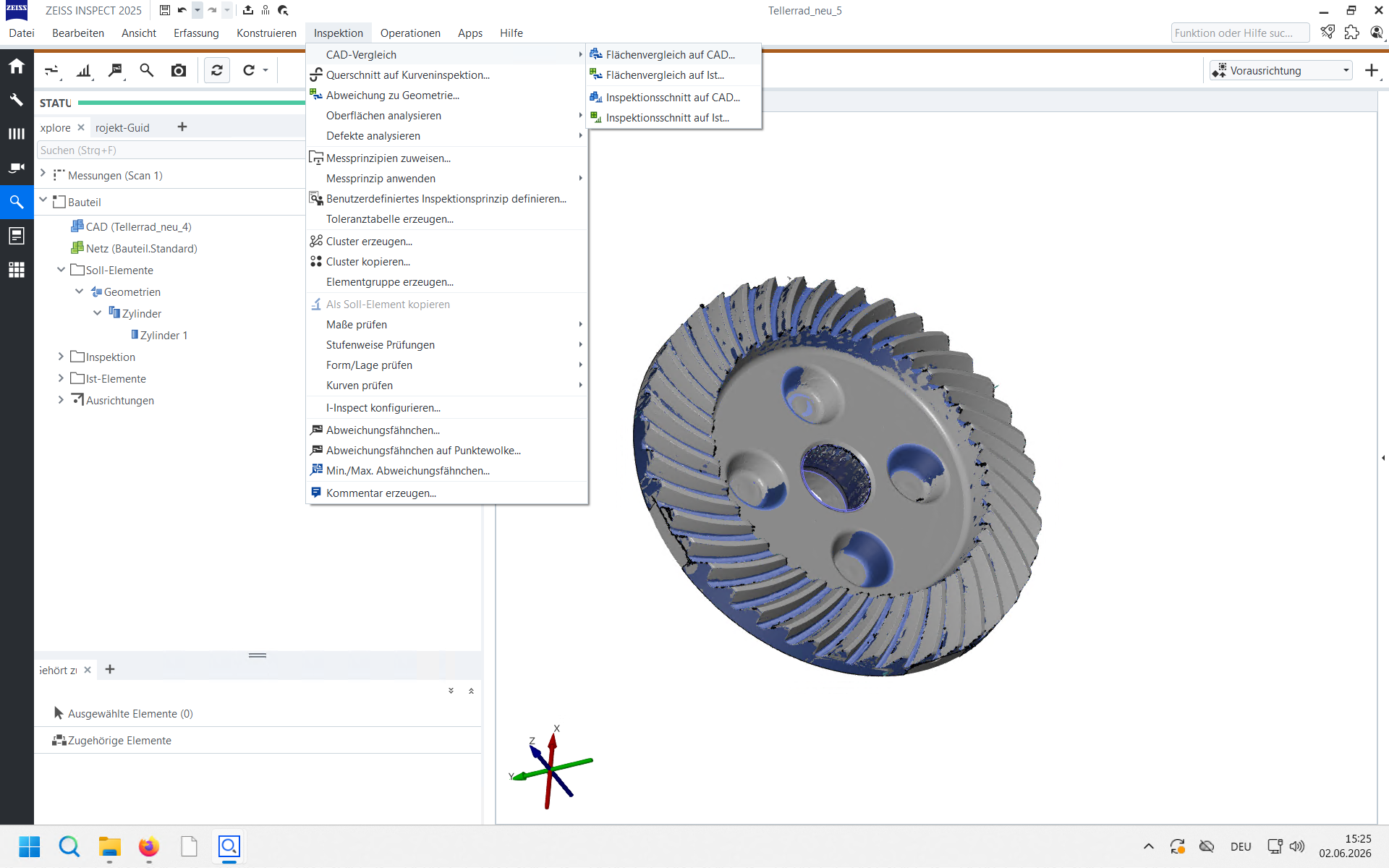Open Firefox from the taskbar
The image size is (1389, 868).
(149, 846)
